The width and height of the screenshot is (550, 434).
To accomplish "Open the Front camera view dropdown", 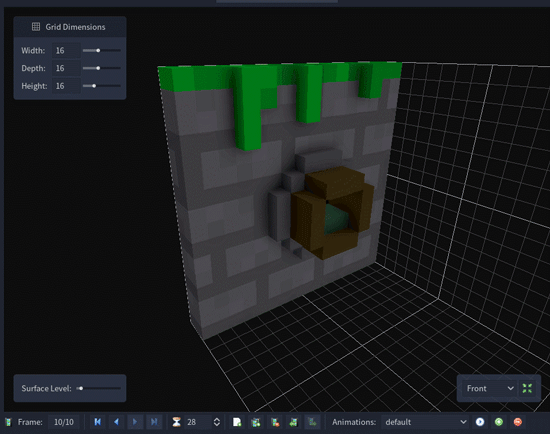I will click(x=489, y=388).
